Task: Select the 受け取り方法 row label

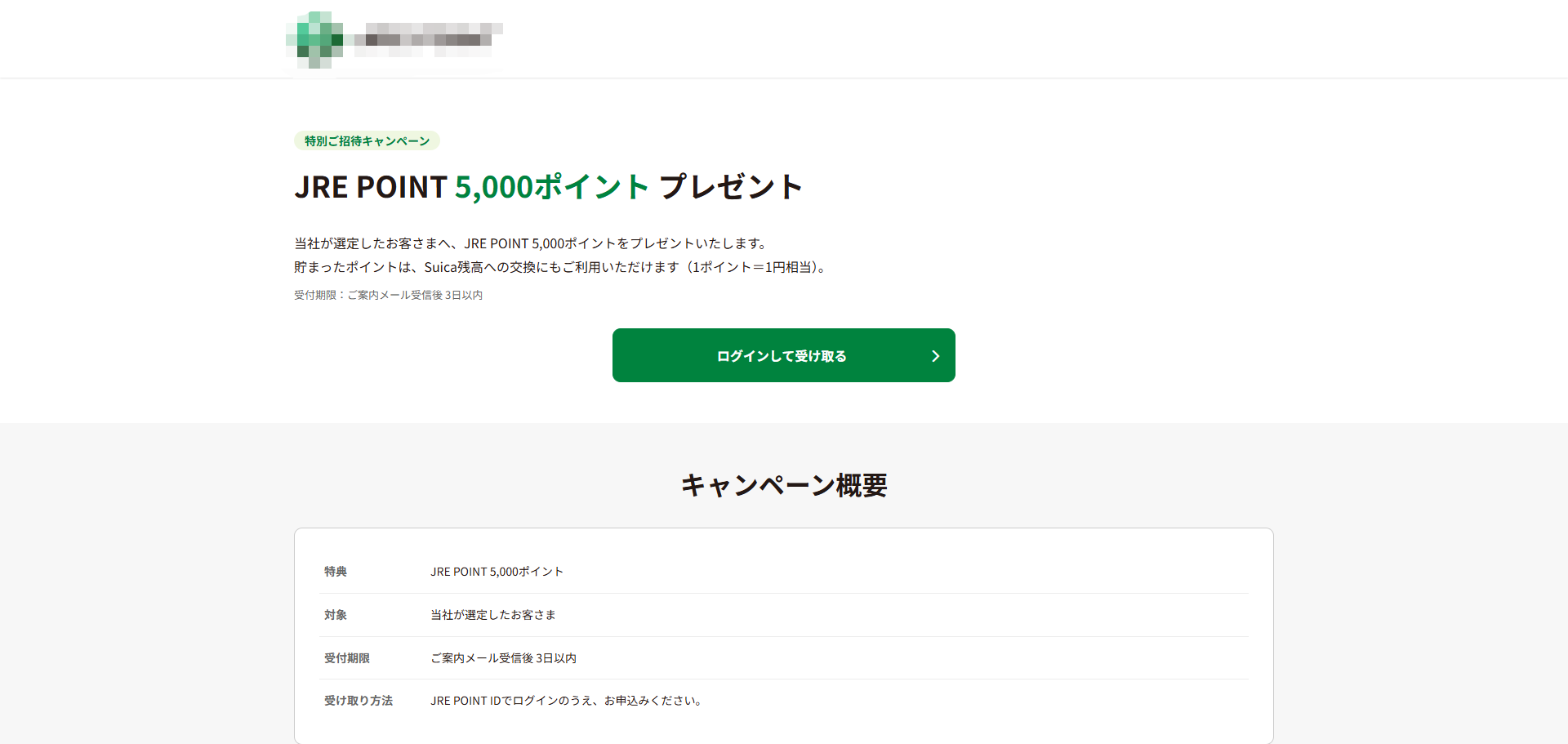Action: pyautogui.click(x=359, y=701)
